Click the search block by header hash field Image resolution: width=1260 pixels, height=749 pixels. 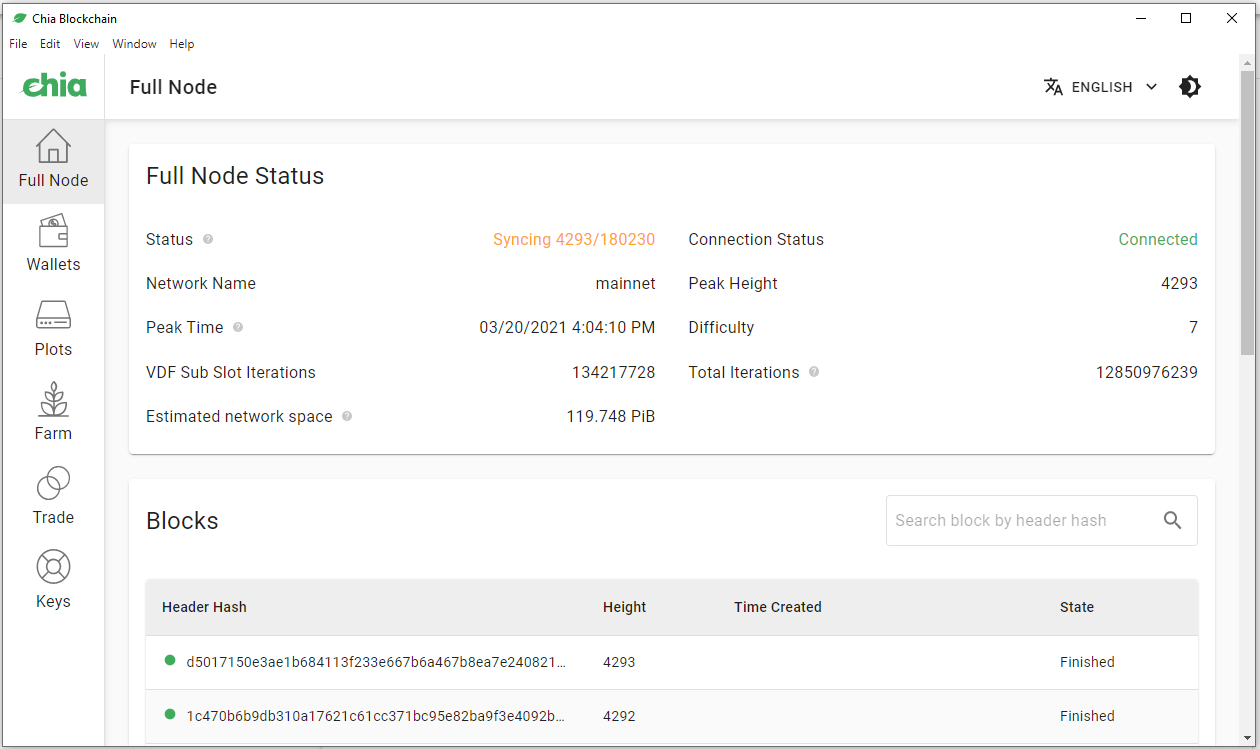point(1020,520)
